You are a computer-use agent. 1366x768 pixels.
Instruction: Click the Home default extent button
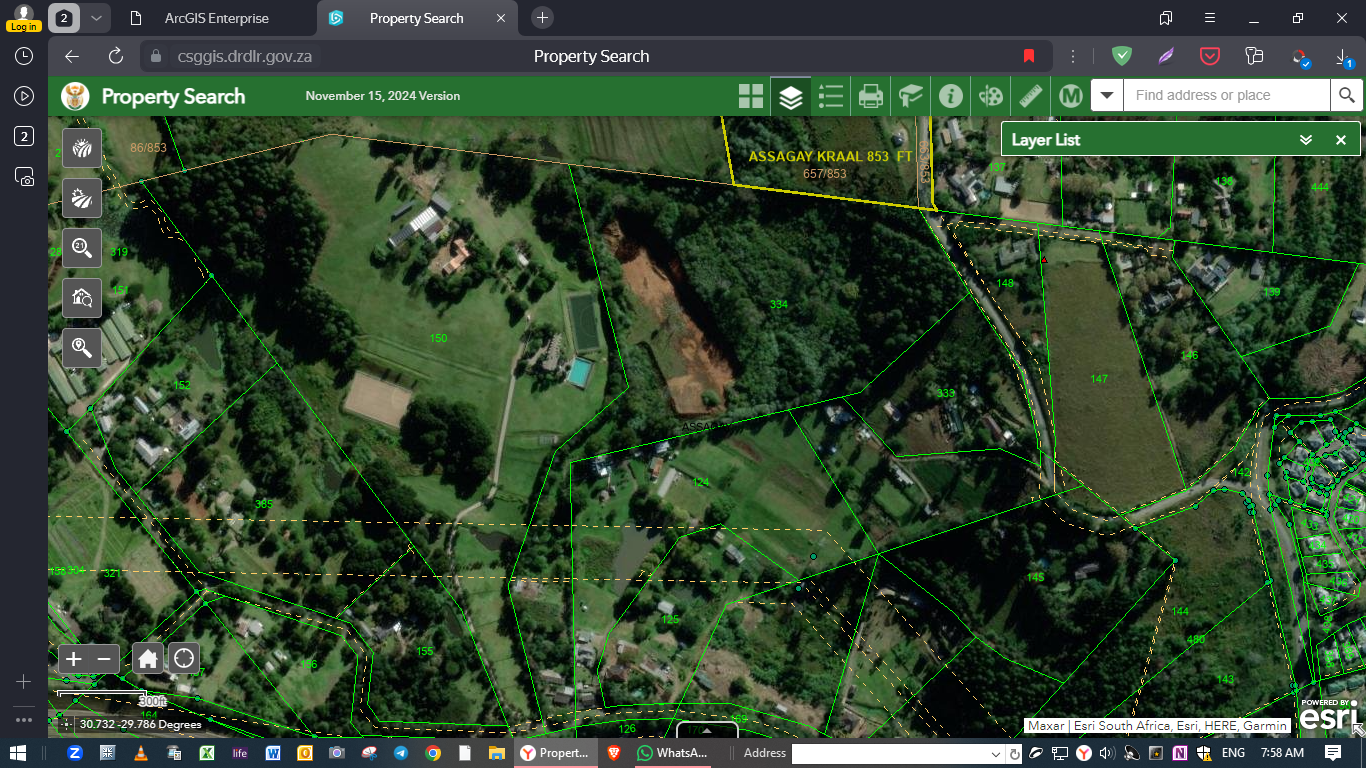(148, 659)
